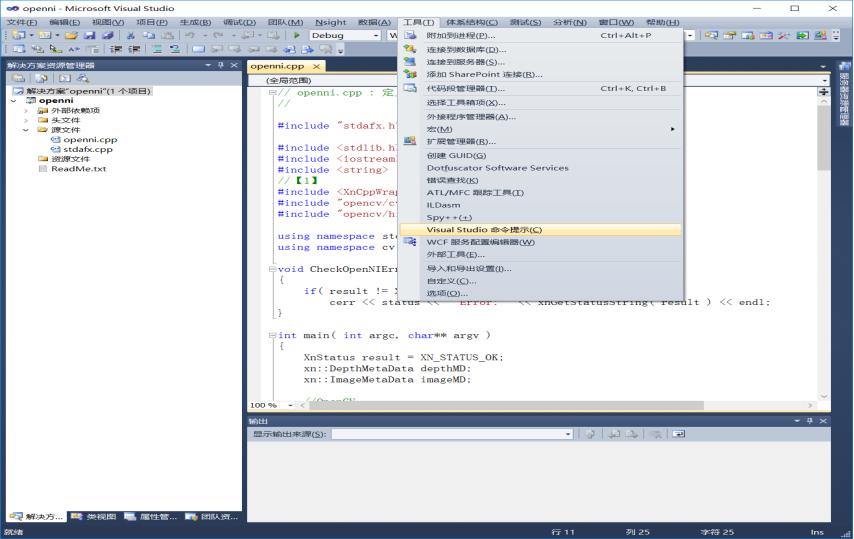Click the decrease indent toolbar icon
The image size is (854, 539).
tap(115, 49)
